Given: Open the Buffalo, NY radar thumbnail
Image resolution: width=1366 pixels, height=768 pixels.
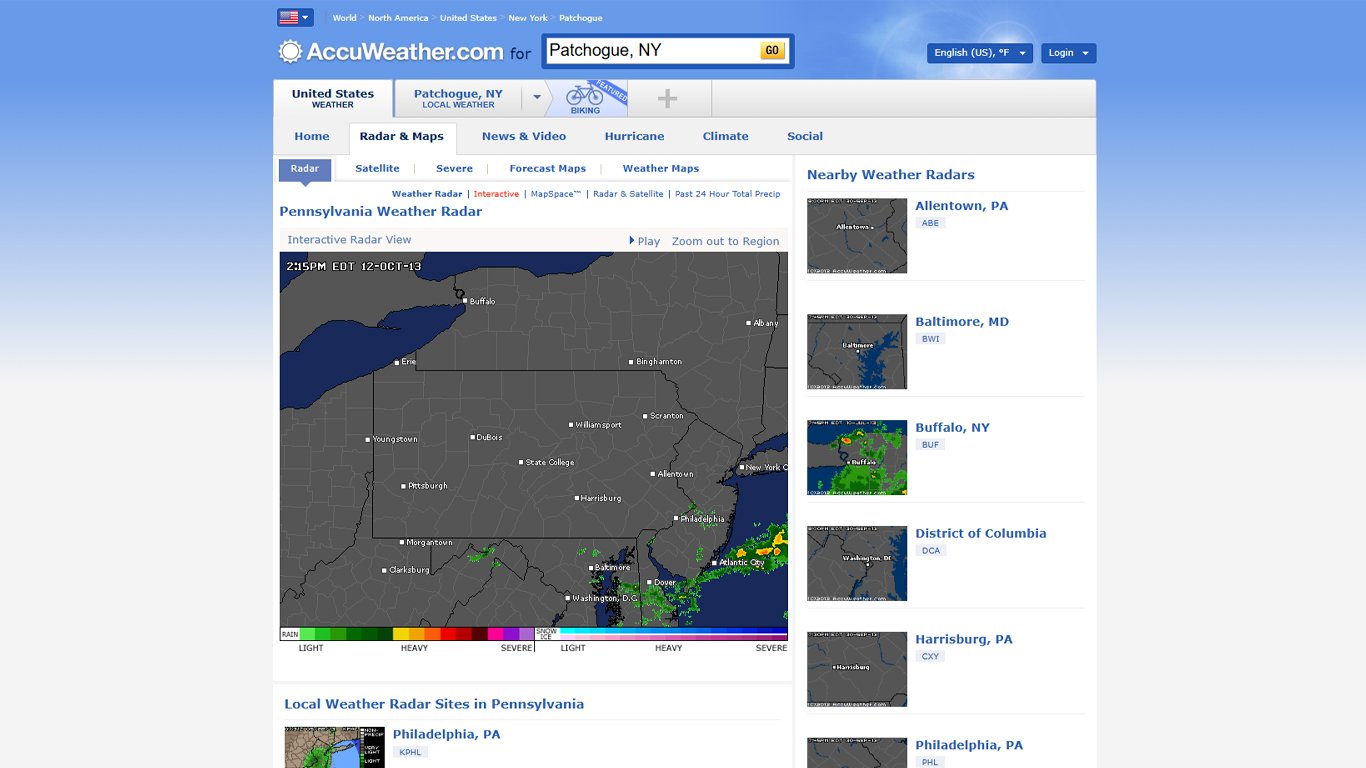Looking at the screenshot, I should (x=857, y=457).
